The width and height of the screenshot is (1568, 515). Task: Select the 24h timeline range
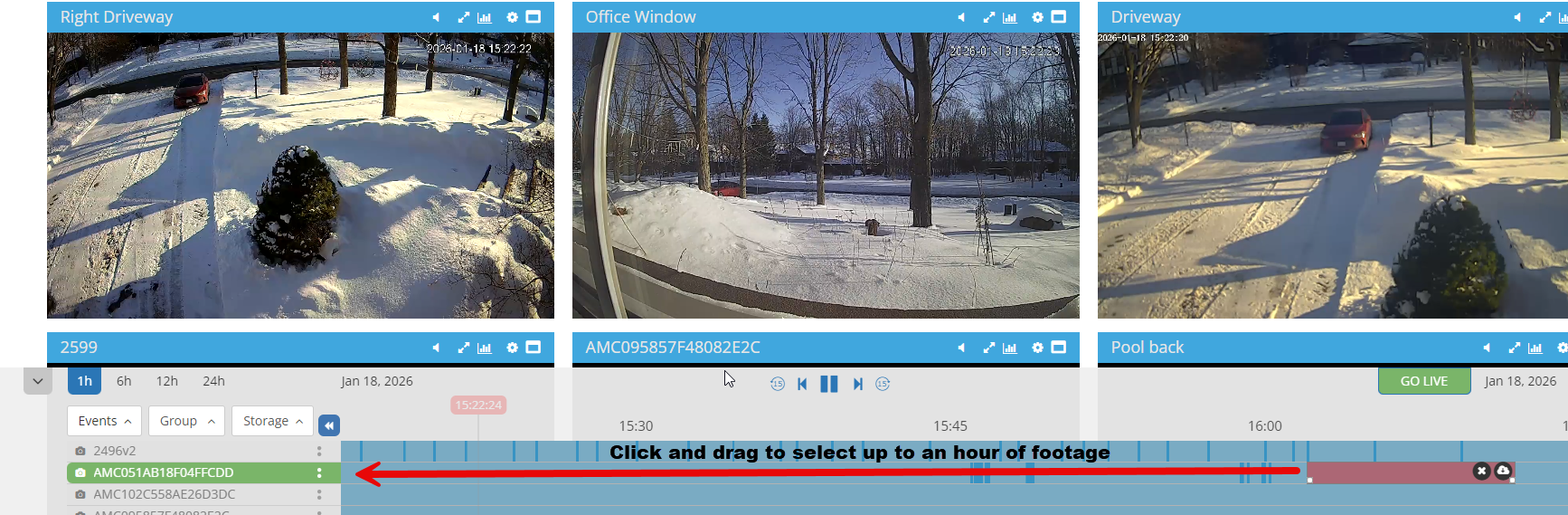coord(213,381)
